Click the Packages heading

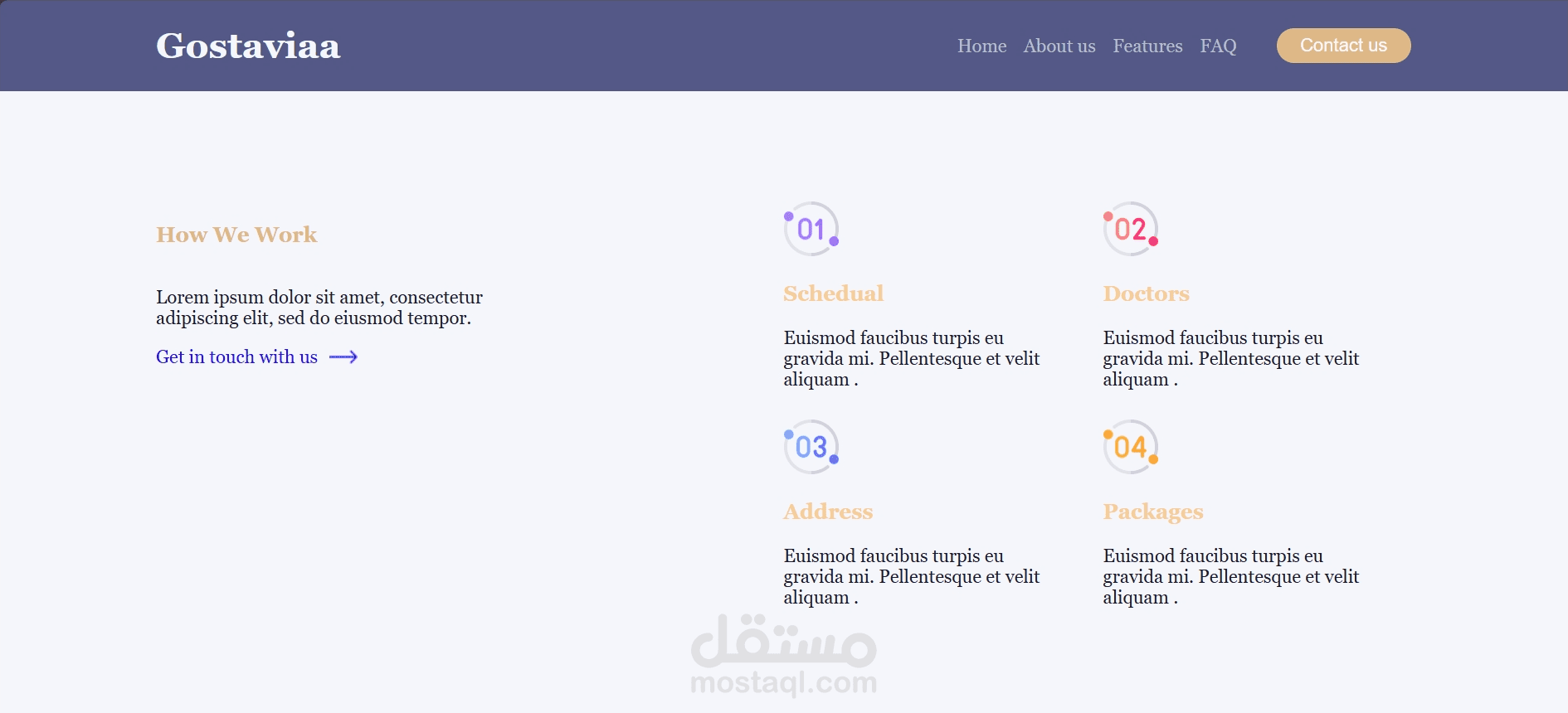coord(1152,512)
